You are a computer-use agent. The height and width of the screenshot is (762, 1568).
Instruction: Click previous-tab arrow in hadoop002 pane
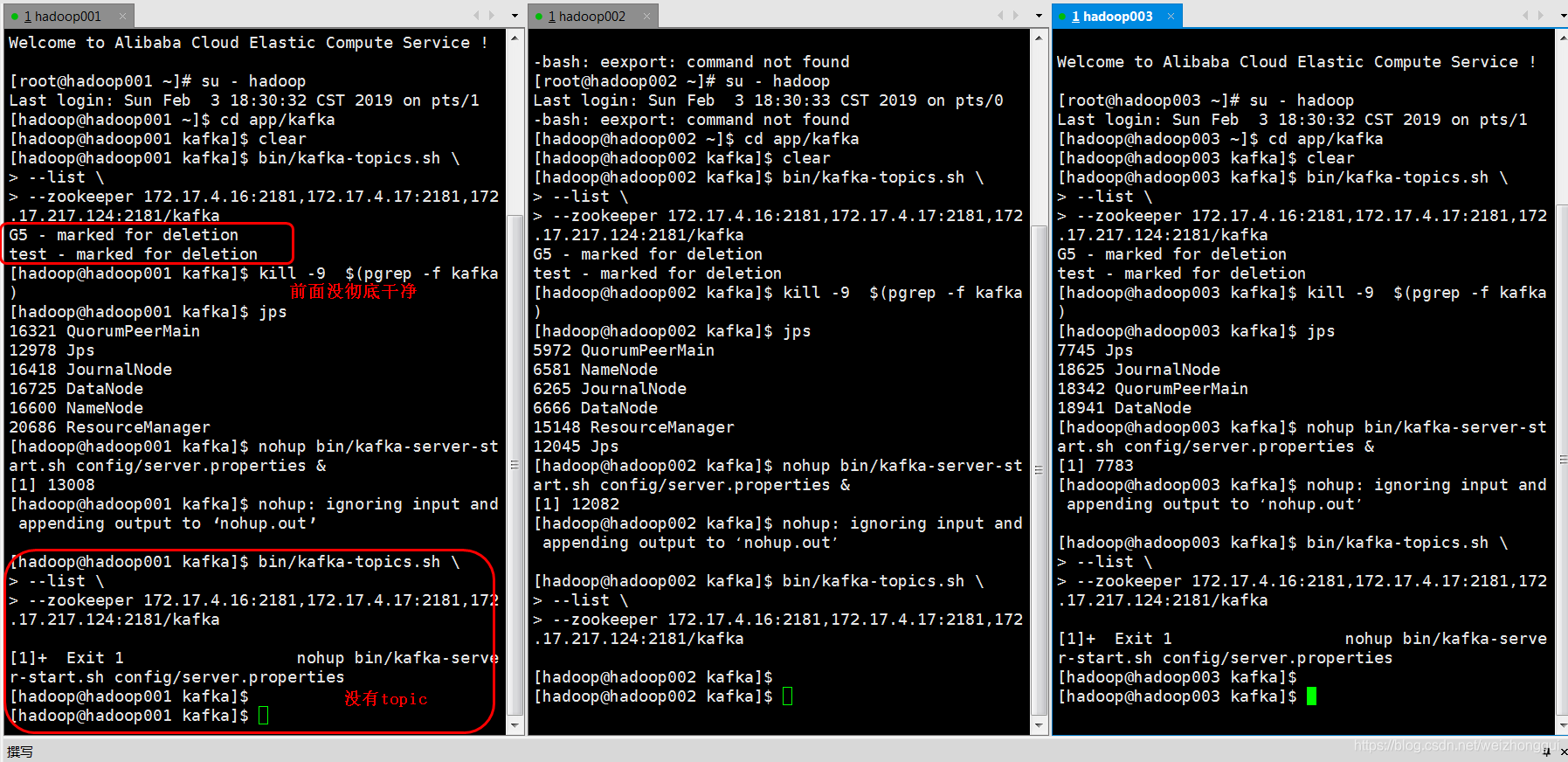[1000, 16]
